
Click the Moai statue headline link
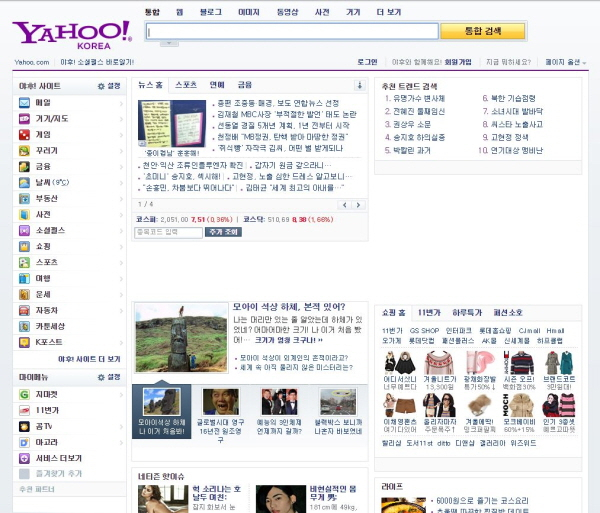tap(289, 307)
